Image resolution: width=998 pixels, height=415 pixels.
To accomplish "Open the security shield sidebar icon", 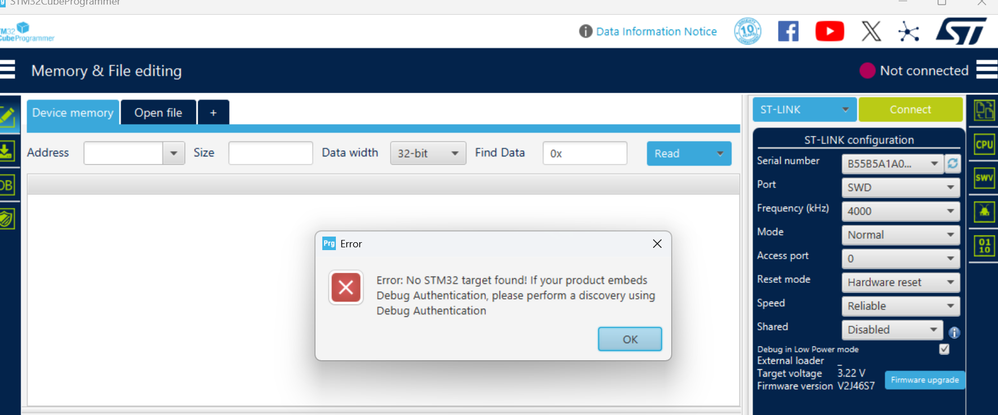I will pyautogui.click(x=6, y=219).
